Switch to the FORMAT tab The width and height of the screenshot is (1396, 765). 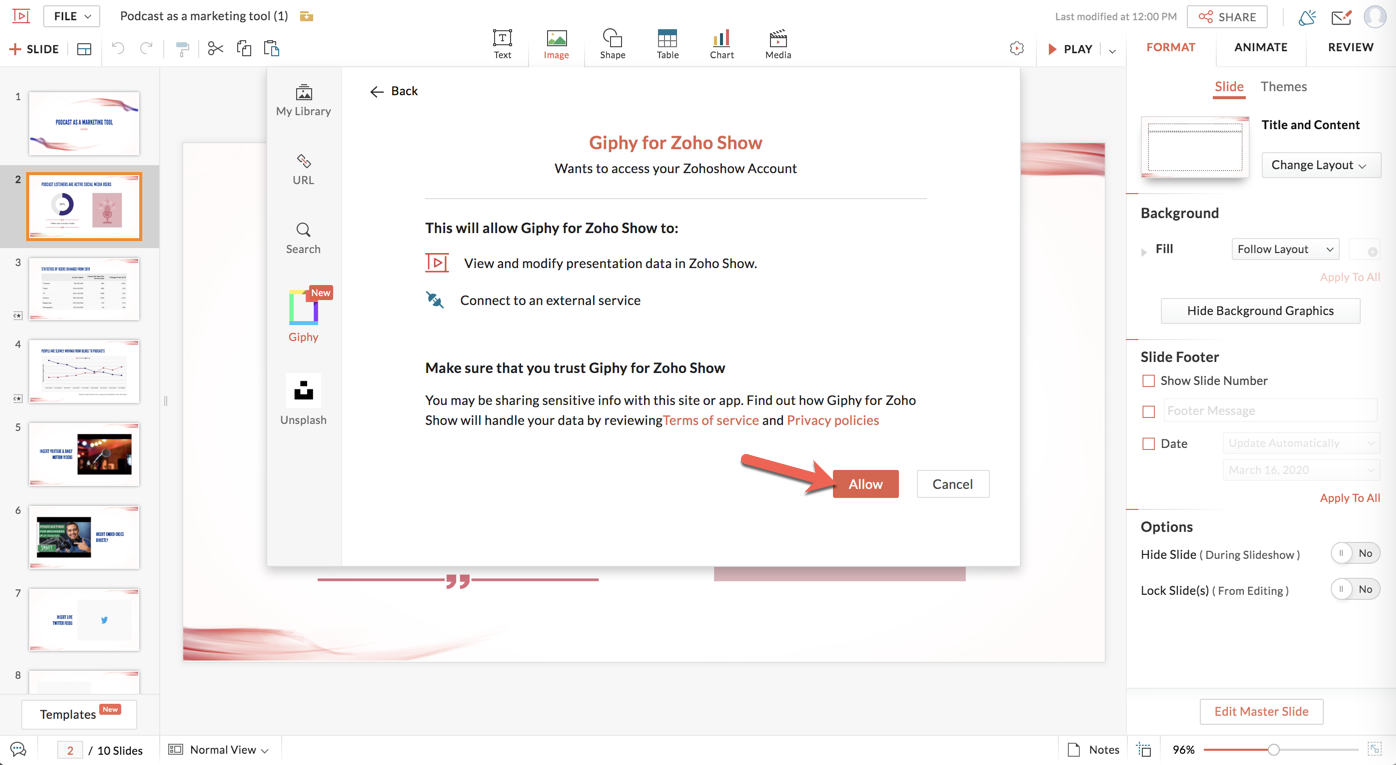pos(1171,47)
